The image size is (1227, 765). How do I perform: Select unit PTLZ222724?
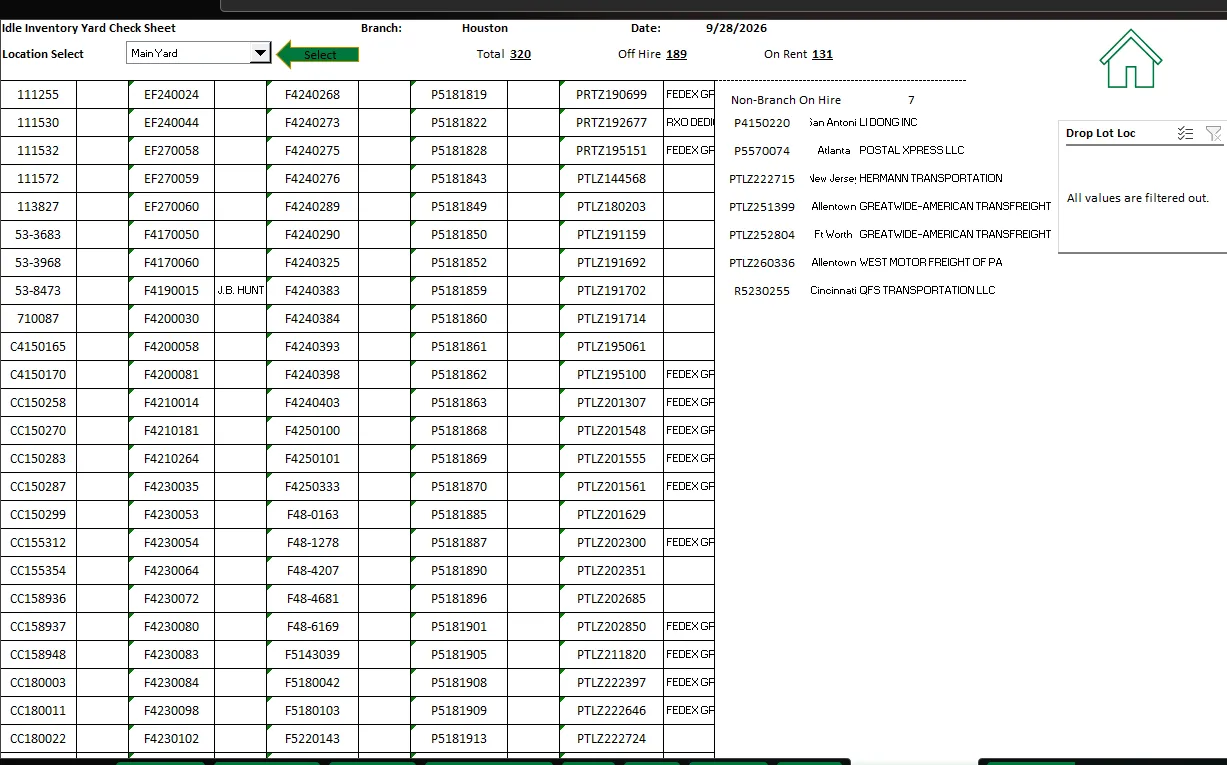611,739
